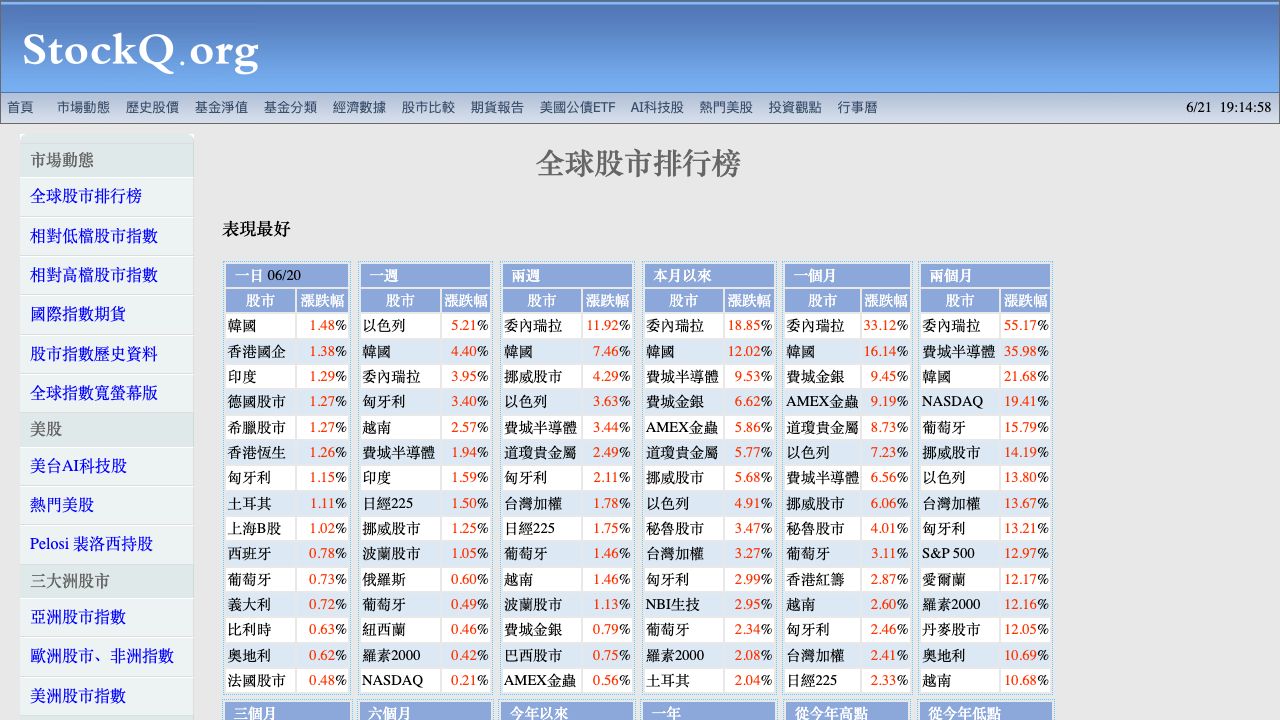
Task: Go to 歷史股價 in the navigation bar
Action: 152,107
